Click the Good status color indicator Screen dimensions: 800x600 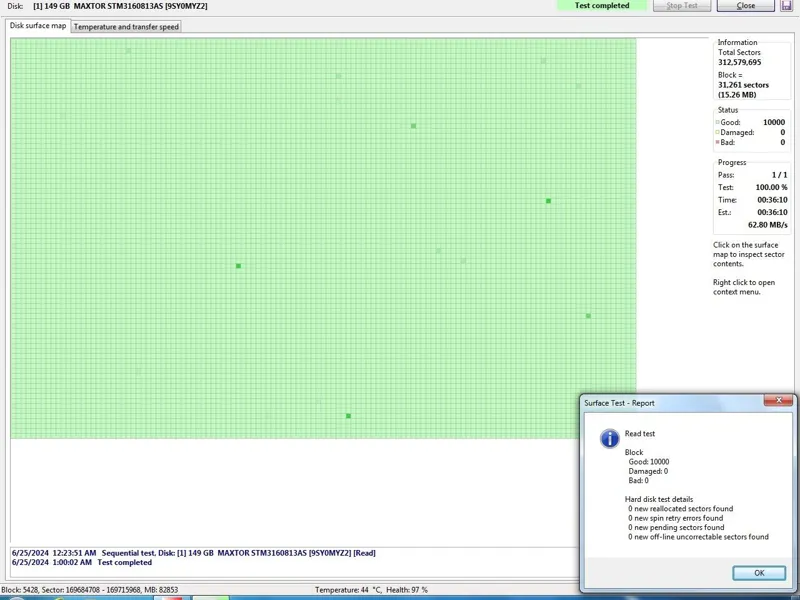[718, 123]
